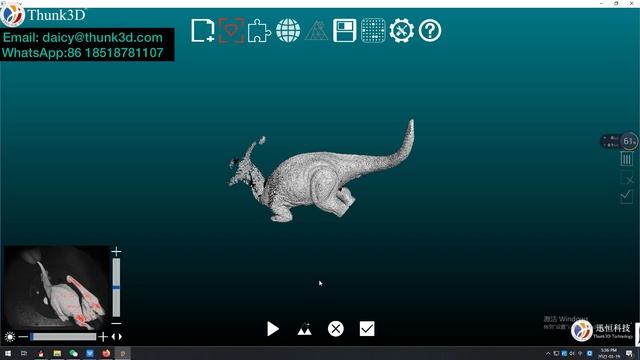This screenshot has width=640, height=360.
Task: Start scanning with the play button
Action: [x=273, y=329]
